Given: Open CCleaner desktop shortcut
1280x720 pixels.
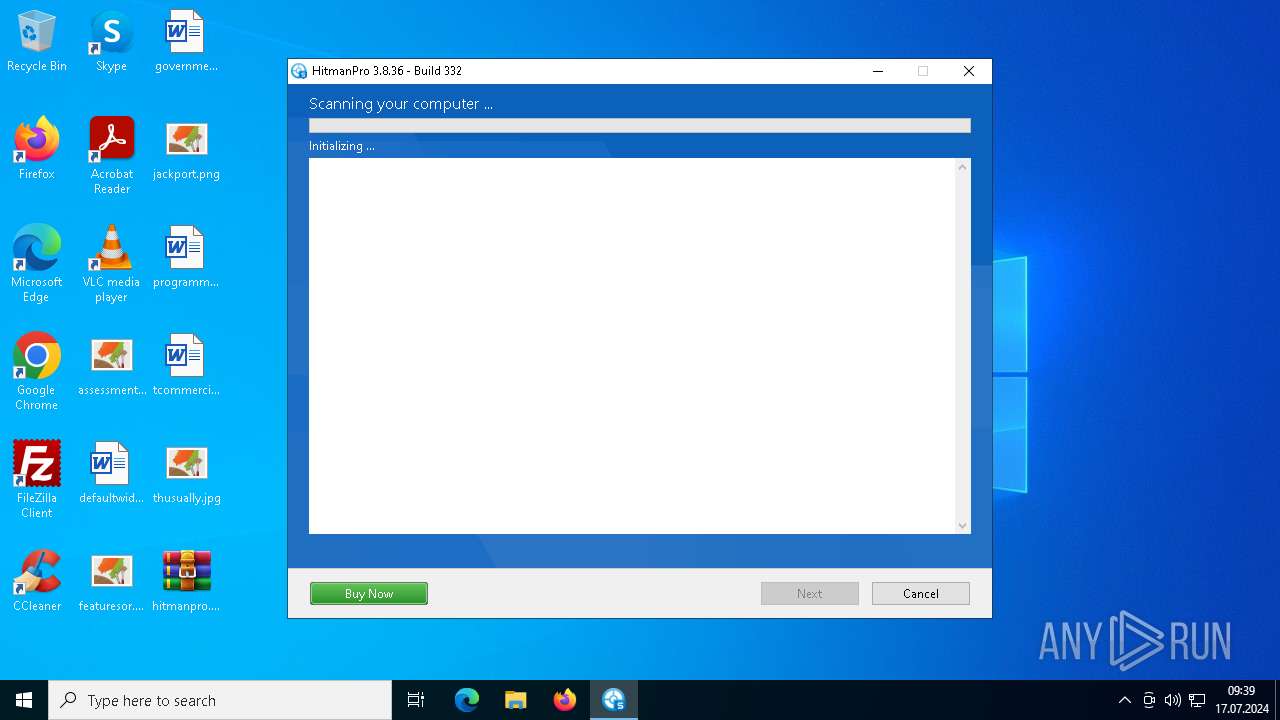Looking at the screenshot, I should point(37,581).
